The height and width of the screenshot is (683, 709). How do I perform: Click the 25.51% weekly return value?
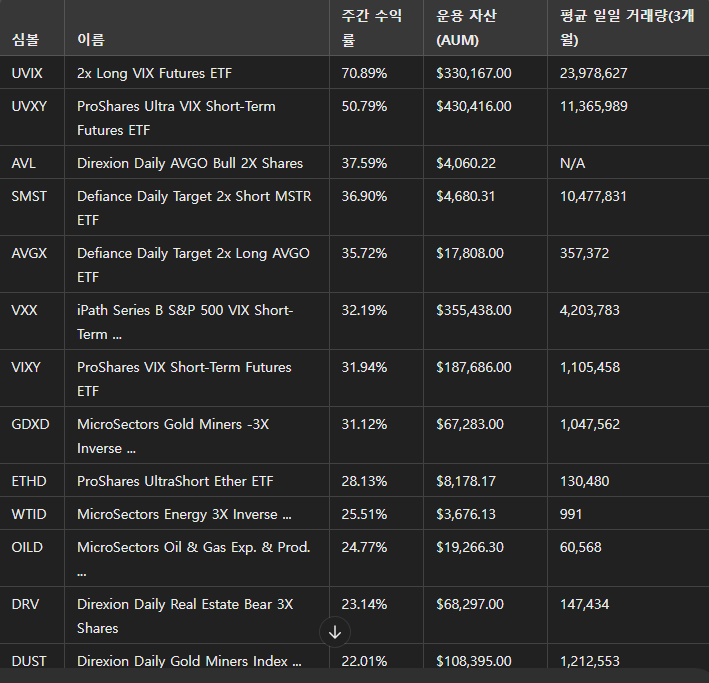coord(364,514)
